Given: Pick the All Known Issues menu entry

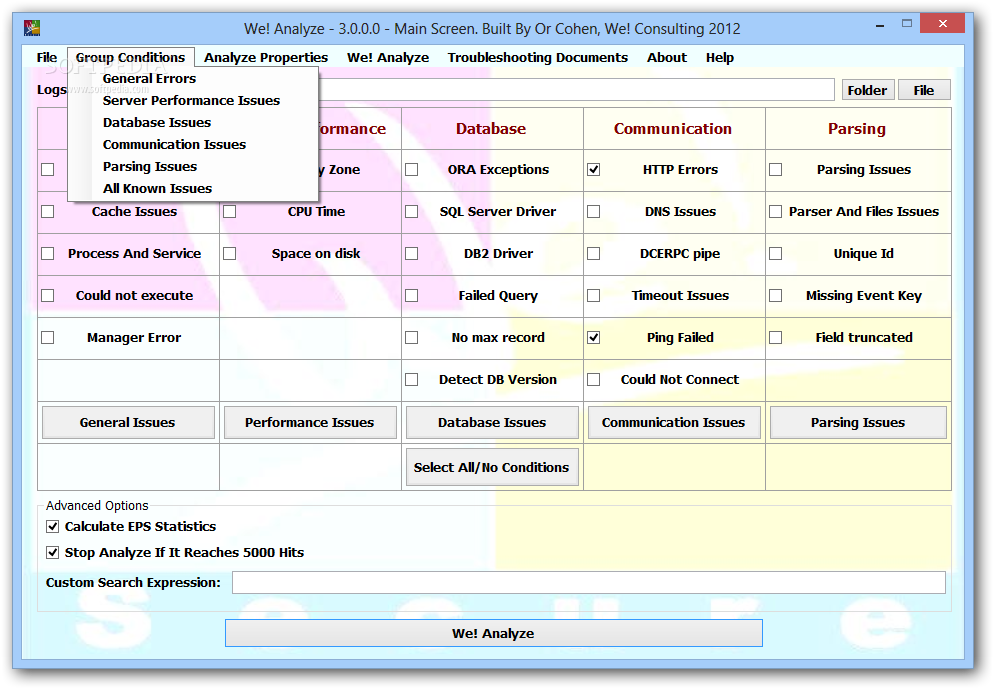Looking at the screenshot, I should pyautogui.click(x=193, y=188).
